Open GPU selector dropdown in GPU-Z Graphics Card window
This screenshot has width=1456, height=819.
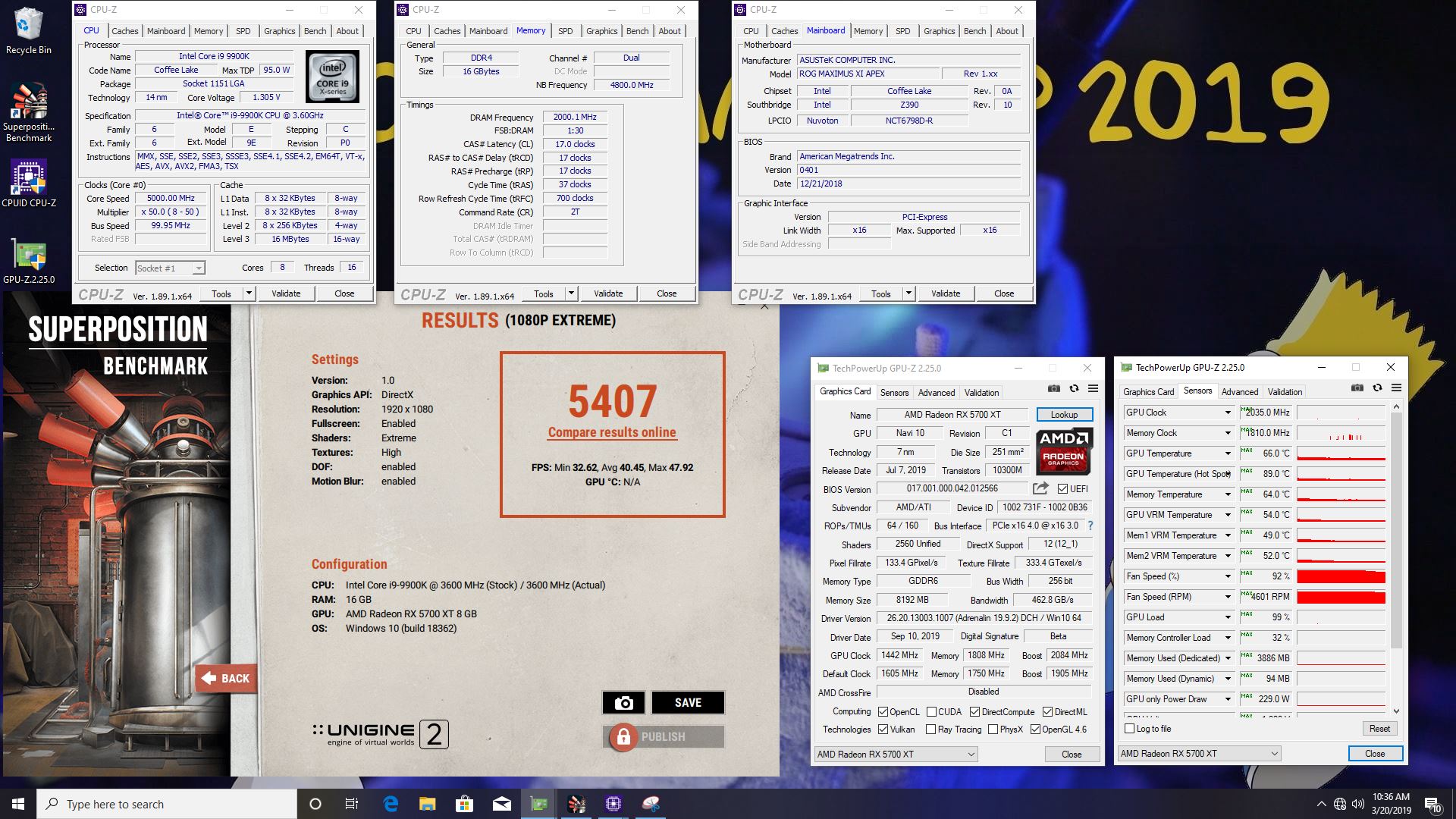tap(896, 755)
